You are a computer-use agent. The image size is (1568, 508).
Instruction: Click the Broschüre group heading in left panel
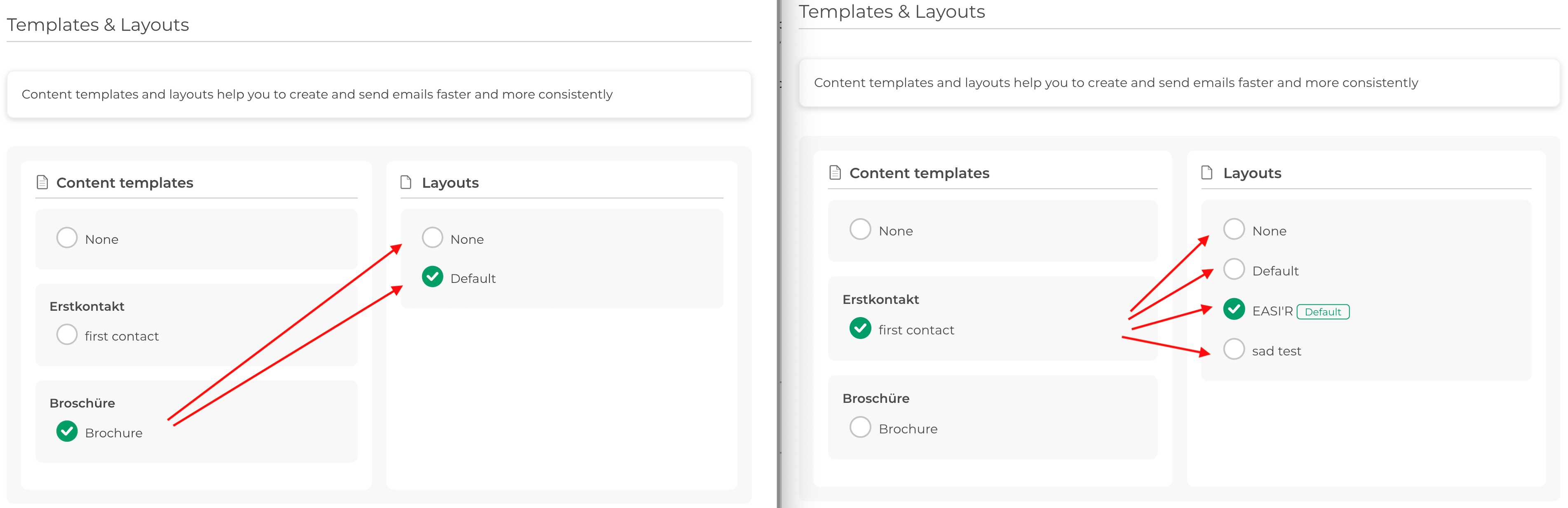click(x=82, y=403)
